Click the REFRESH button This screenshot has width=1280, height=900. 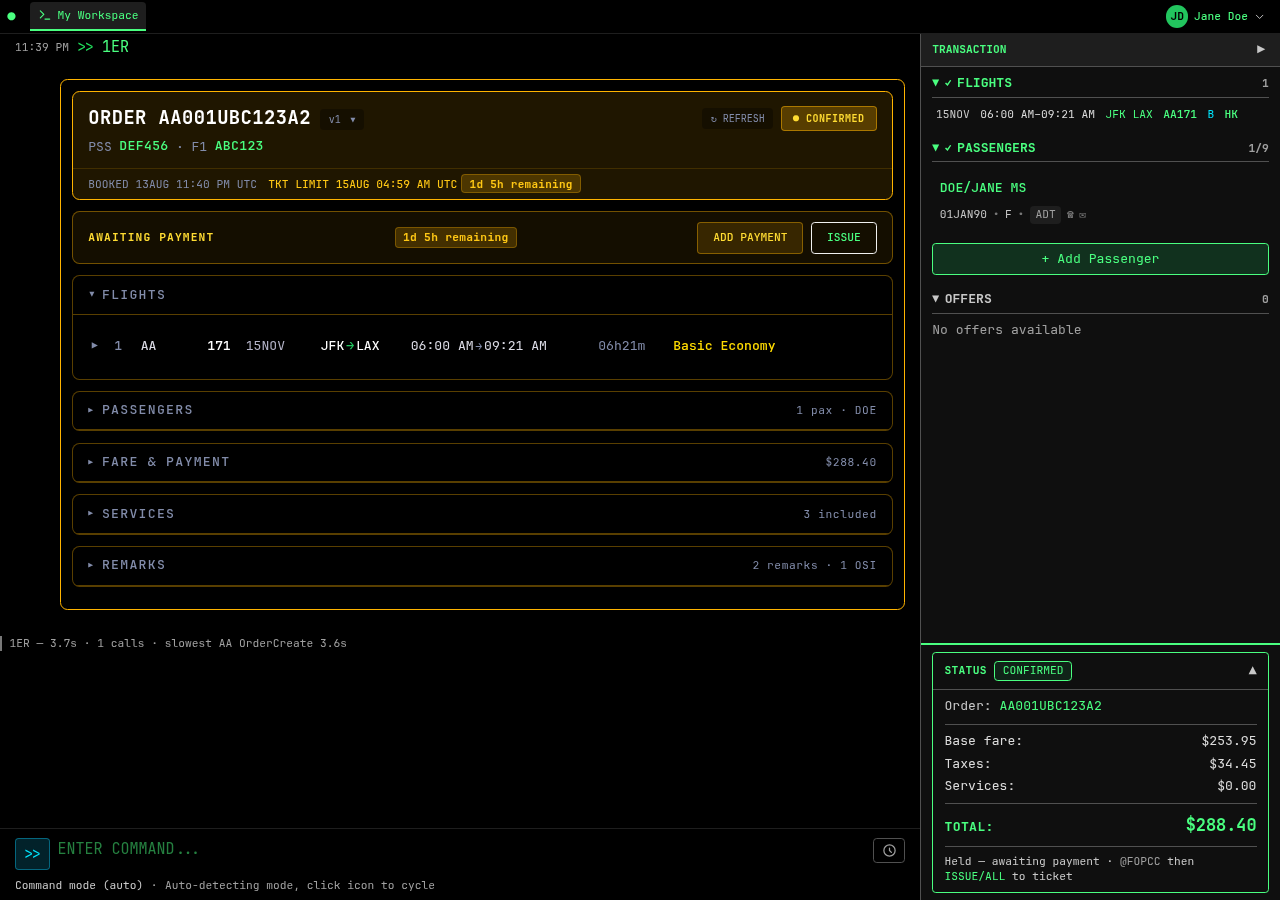(737, 119)
